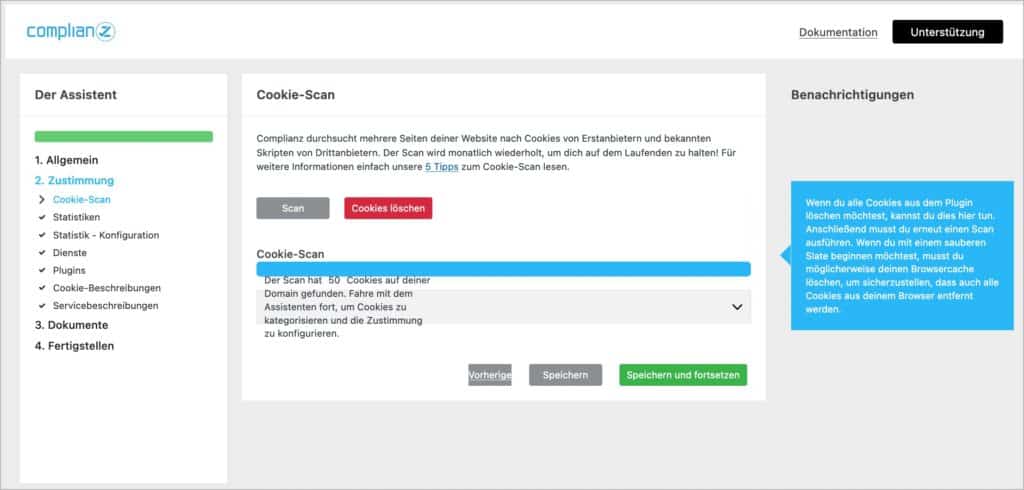Click Speichern und fortsetzen
Viewport: 1024px width, 490px height.
[683, 375]
